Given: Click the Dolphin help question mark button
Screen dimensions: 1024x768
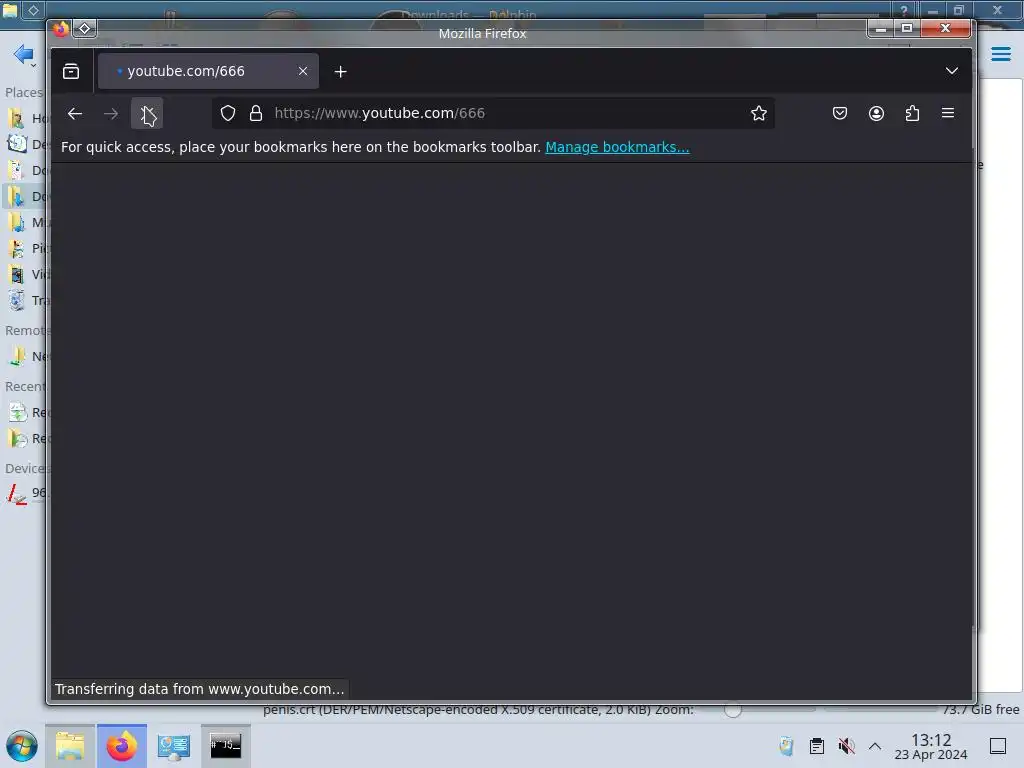Looking at the screenshot, I should (903, 10).
